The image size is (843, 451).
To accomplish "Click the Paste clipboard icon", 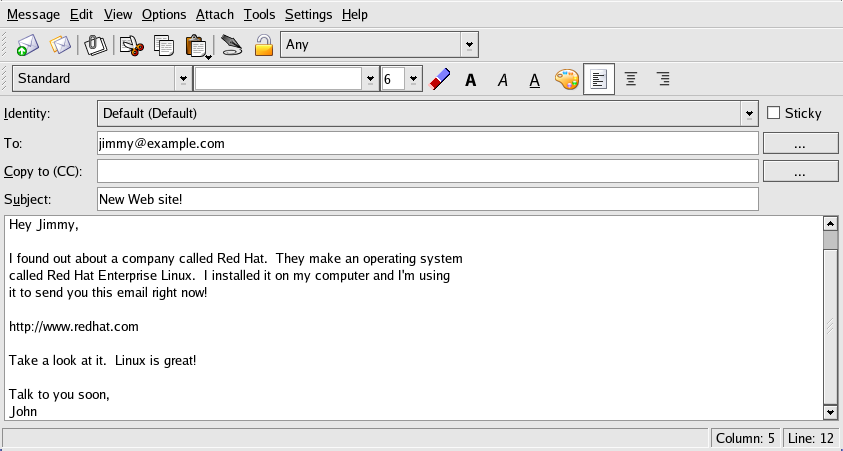I will (x=197, y=45).
